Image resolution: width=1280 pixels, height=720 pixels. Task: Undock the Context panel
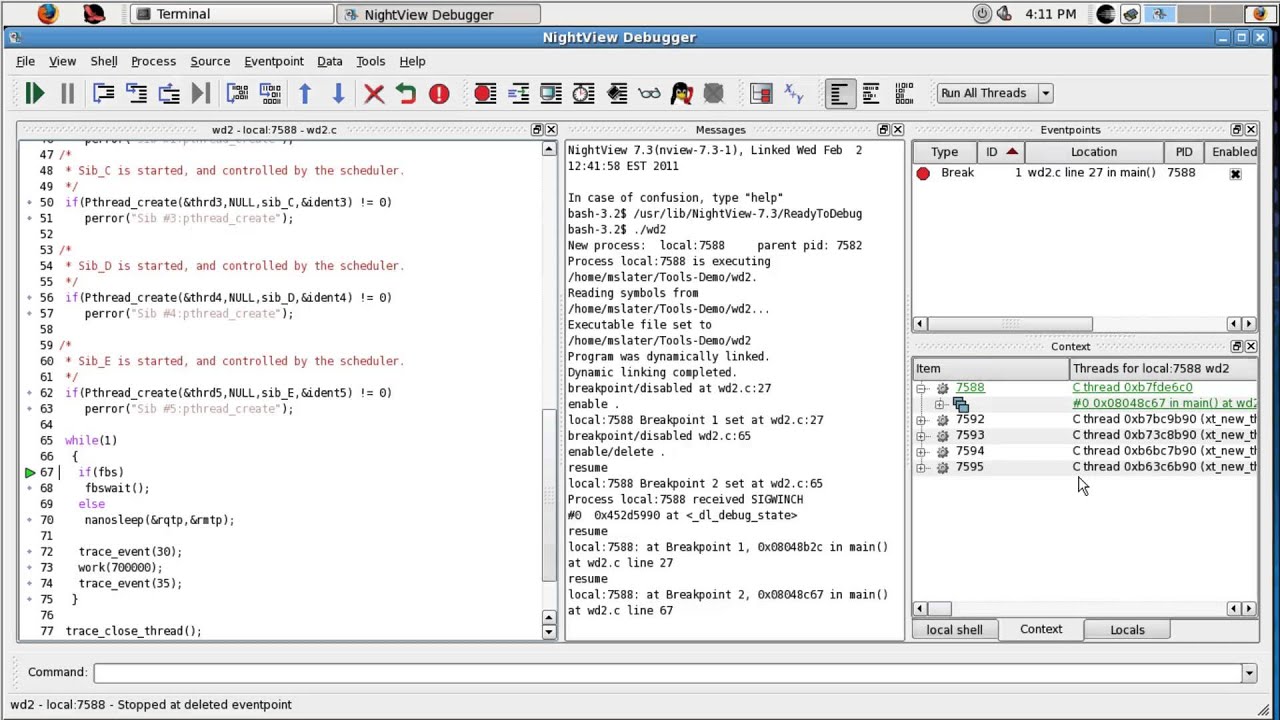[1236, 347]
